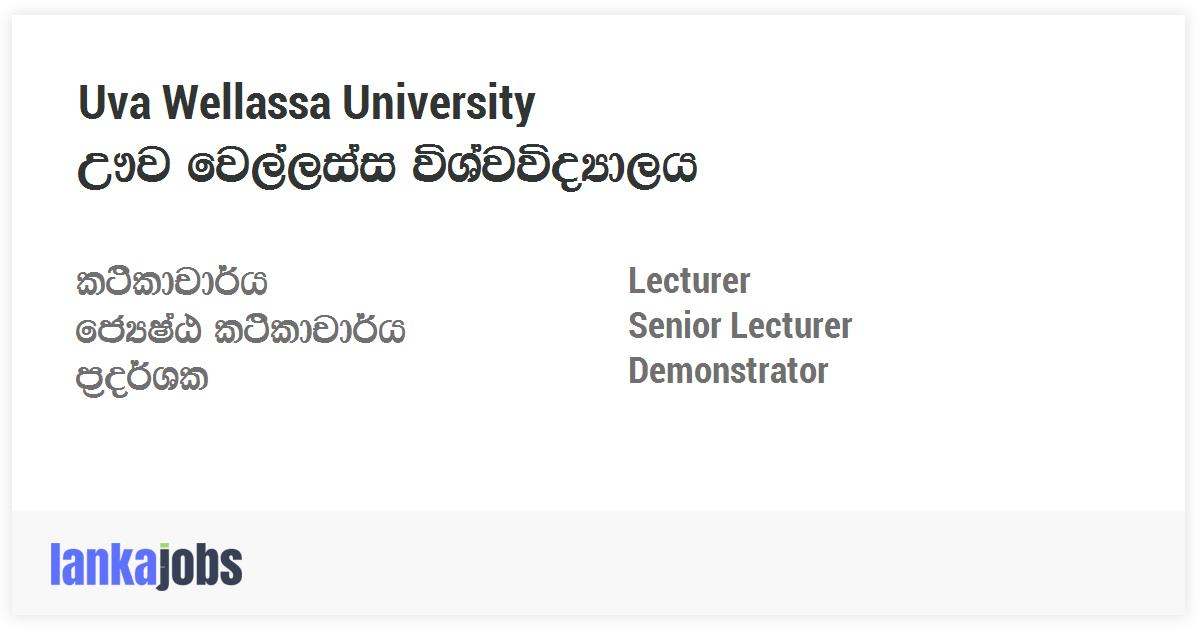1200x630 pixels.
Task: Select the Sinhala heading ඌව වෙල්ලස්ස විශ්වවිද්‍යාලය
Action: click(386, 166)
